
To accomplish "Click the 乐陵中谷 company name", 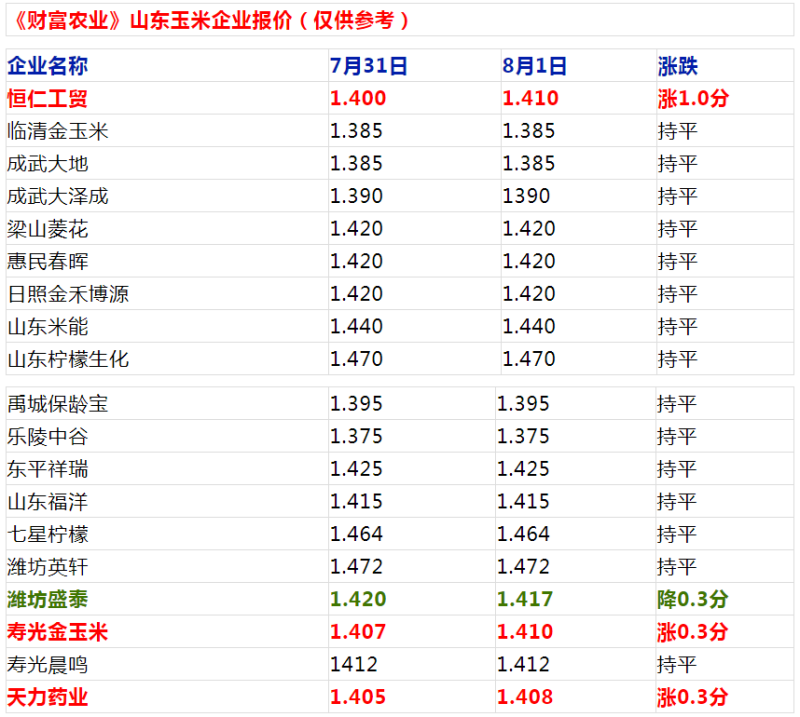I will (47, 436).
